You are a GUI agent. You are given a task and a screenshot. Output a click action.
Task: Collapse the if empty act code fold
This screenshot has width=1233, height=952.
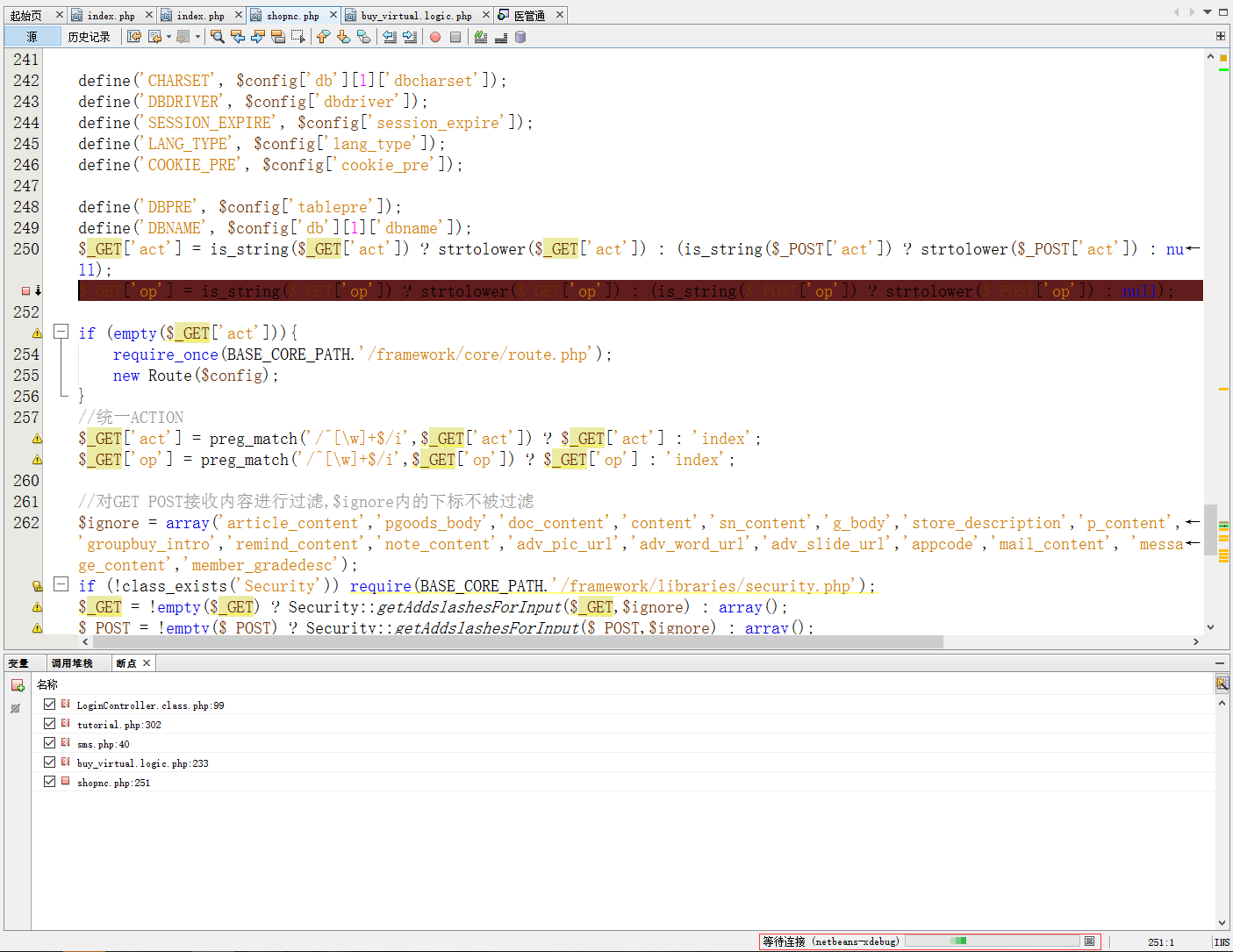(x=61, y=332)
